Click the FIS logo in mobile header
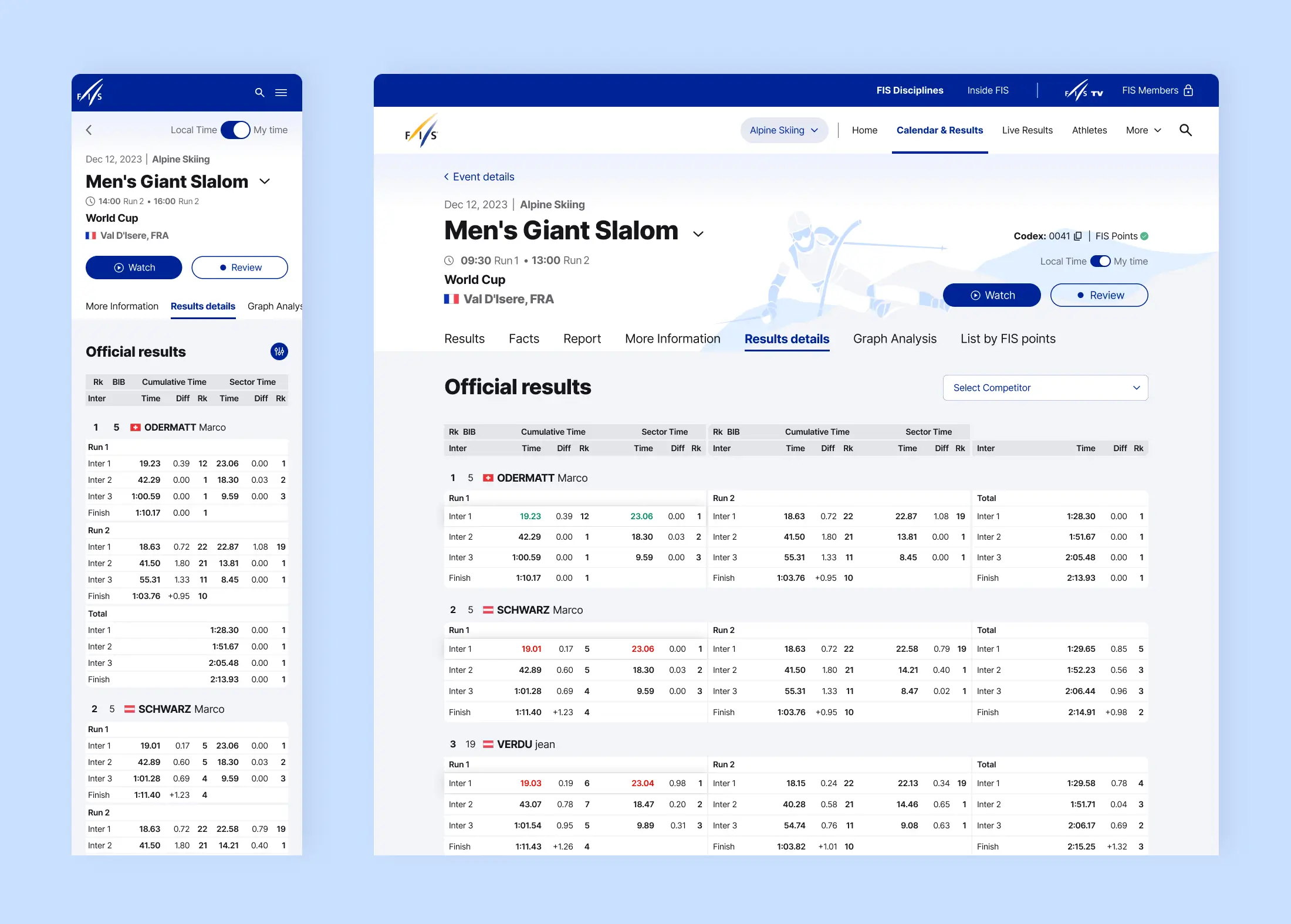Viewport: 1291px width, 924px height. click(x=90, y=93)
